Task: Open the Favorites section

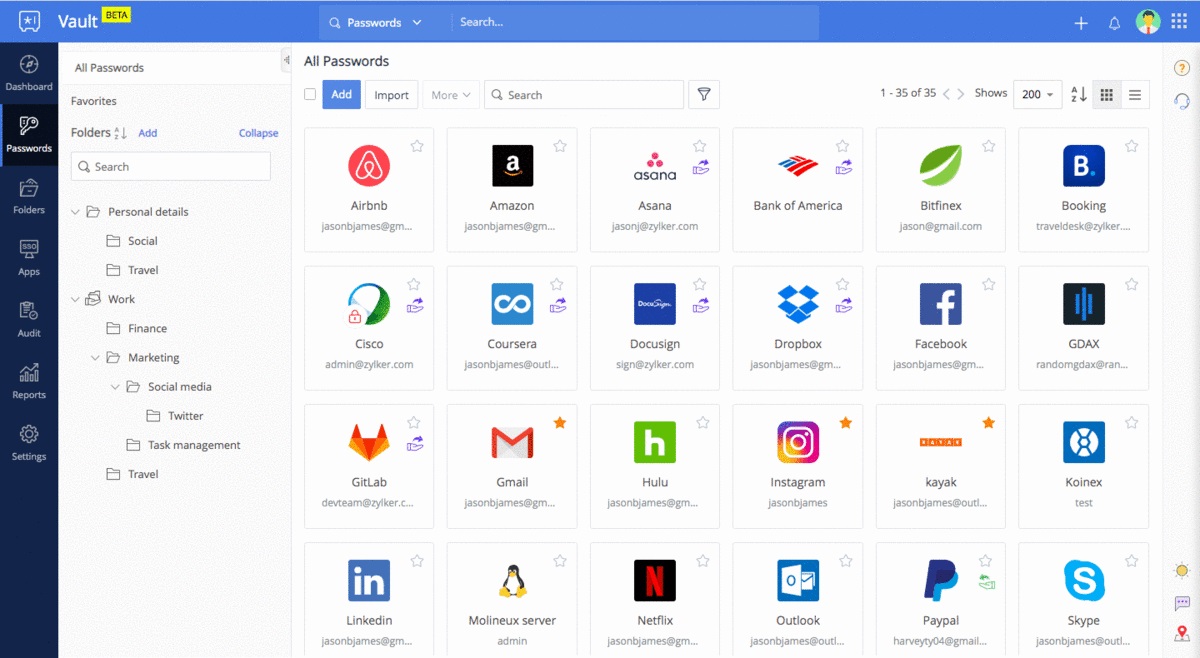Action: (93, 100)
